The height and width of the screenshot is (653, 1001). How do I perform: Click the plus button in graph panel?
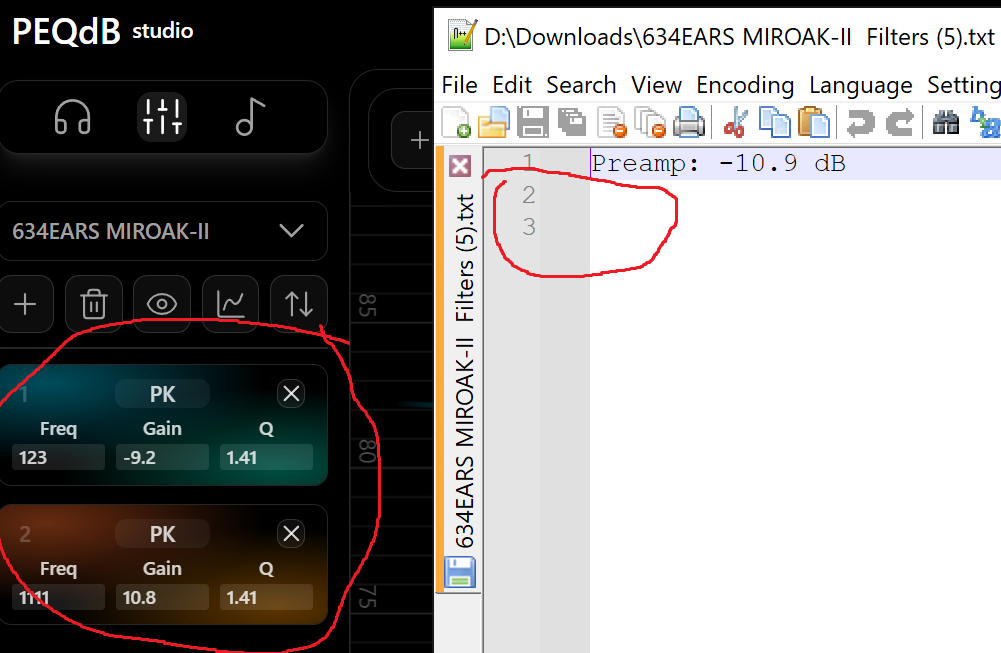pyautogui.click(x=418, y=140)
